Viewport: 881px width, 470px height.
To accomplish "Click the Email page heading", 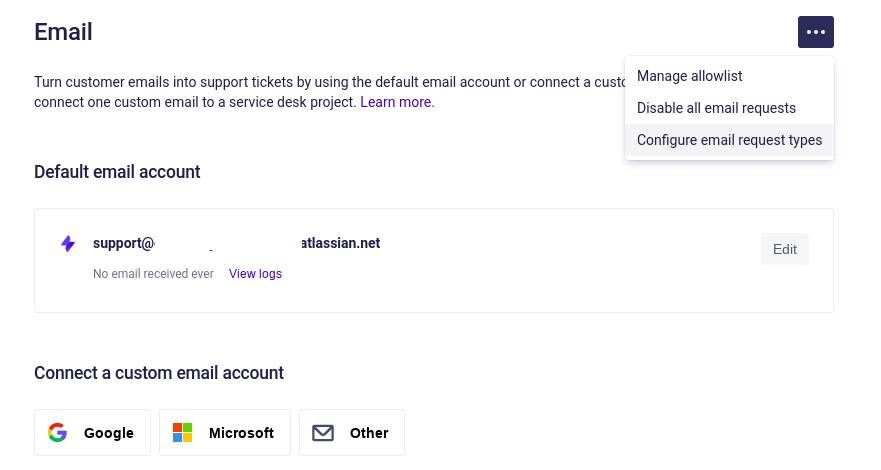I will [63, 32].
